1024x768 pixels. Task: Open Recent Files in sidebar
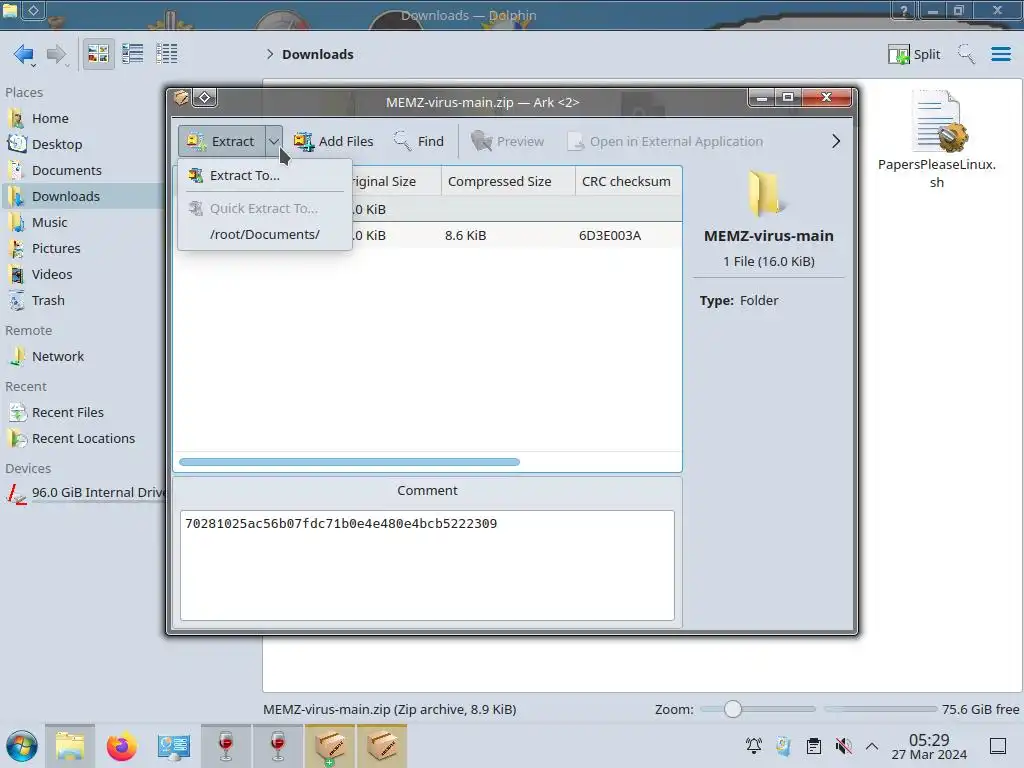tap(67, 413)
